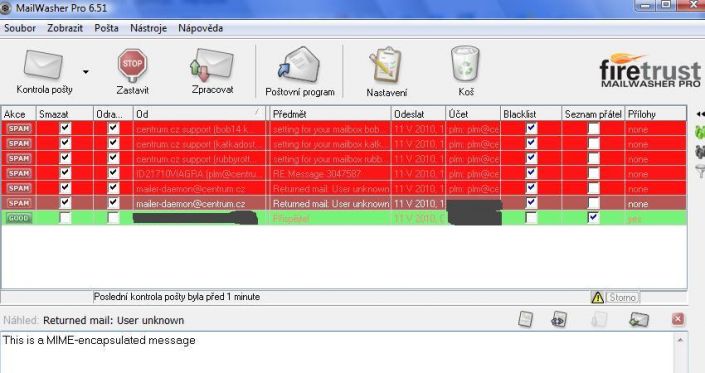Viewport: 705px width, 373px height.
Task: Click the Kontrola pošty envelope icon
Action: [43, 65]
